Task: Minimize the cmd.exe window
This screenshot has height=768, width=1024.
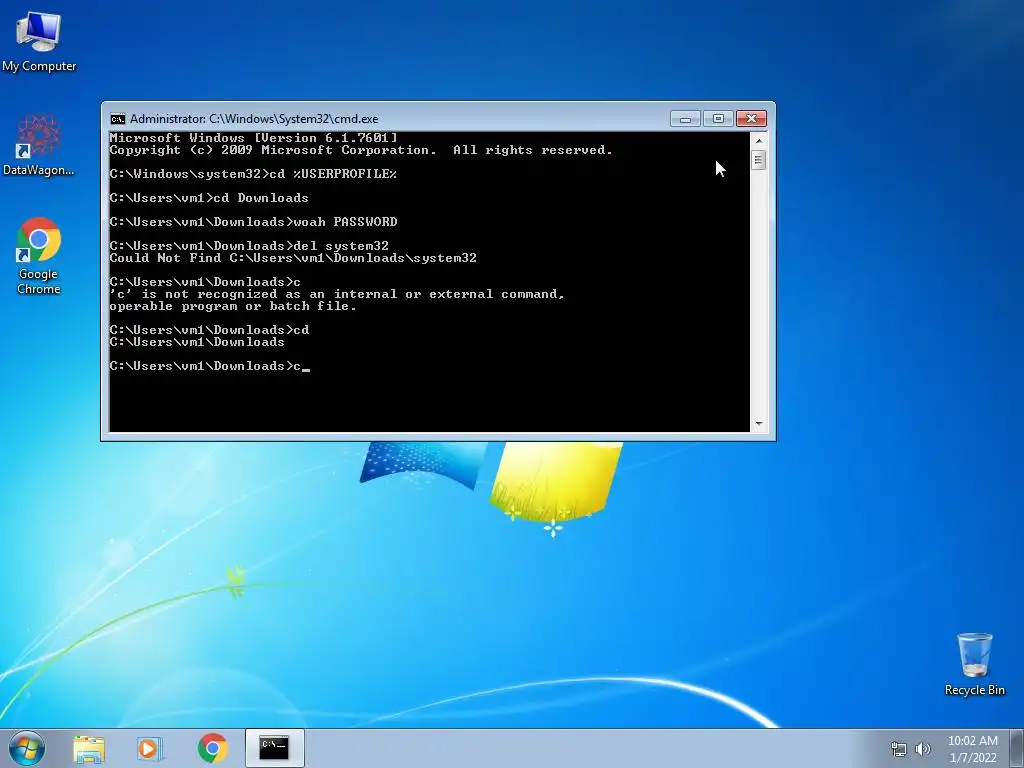Action: pyautogui.click(x=685, y=119)
